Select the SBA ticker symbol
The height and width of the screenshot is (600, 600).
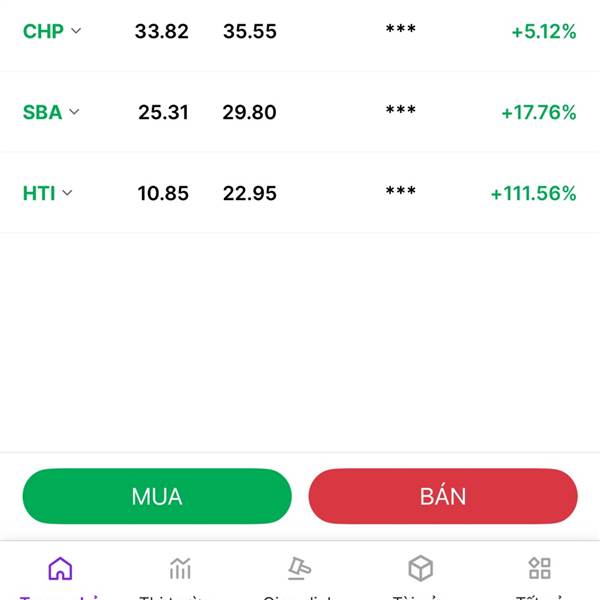coord(42,112)
